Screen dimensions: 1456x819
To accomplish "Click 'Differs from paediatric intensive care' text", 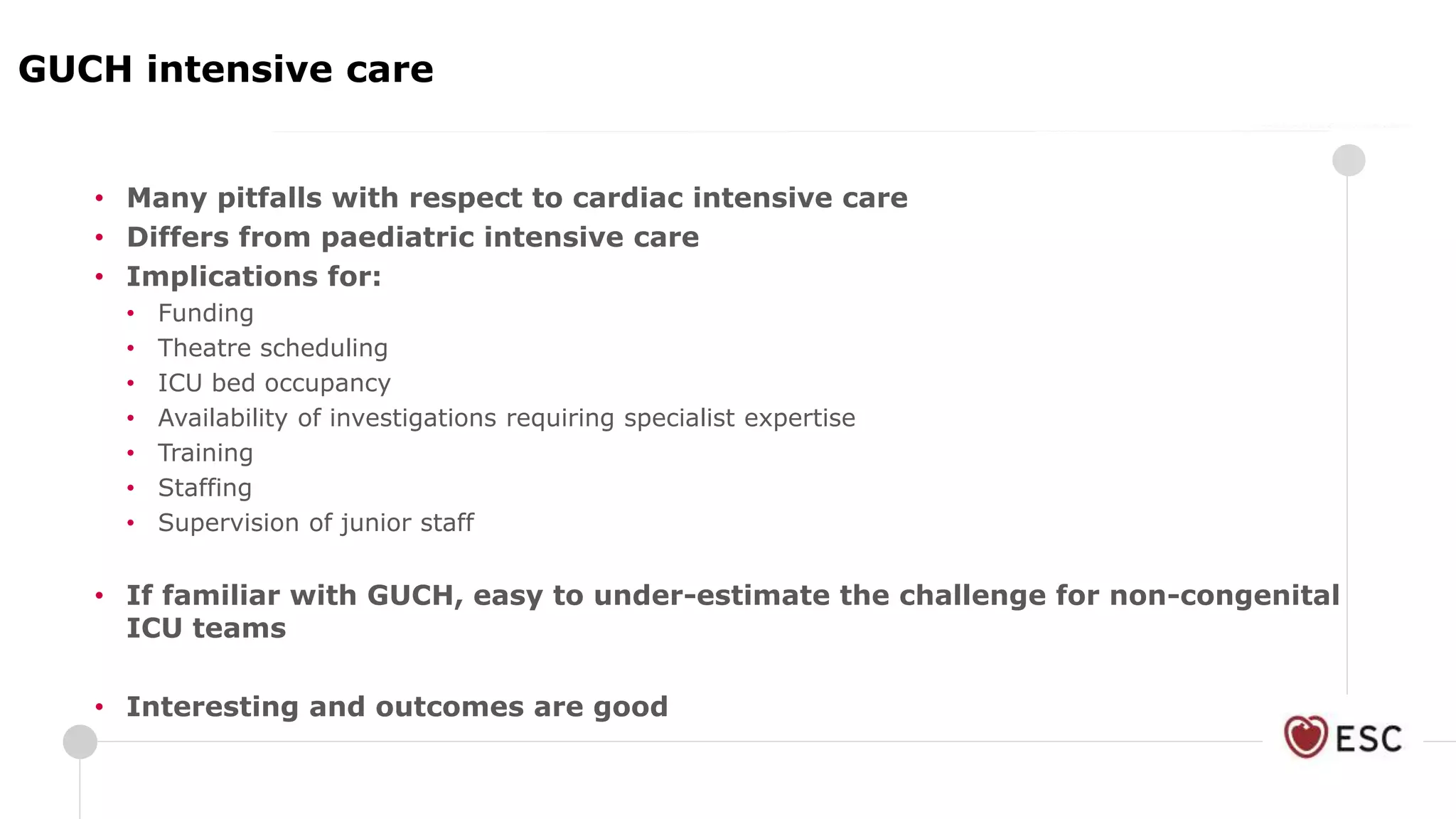I will 412,237.
